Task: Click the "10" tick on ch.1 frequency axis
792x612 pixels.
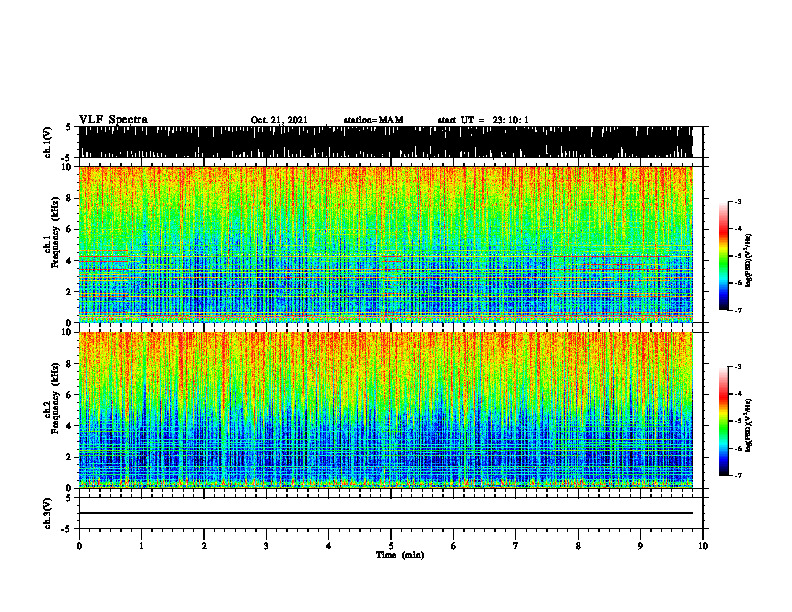Action: 68,167
